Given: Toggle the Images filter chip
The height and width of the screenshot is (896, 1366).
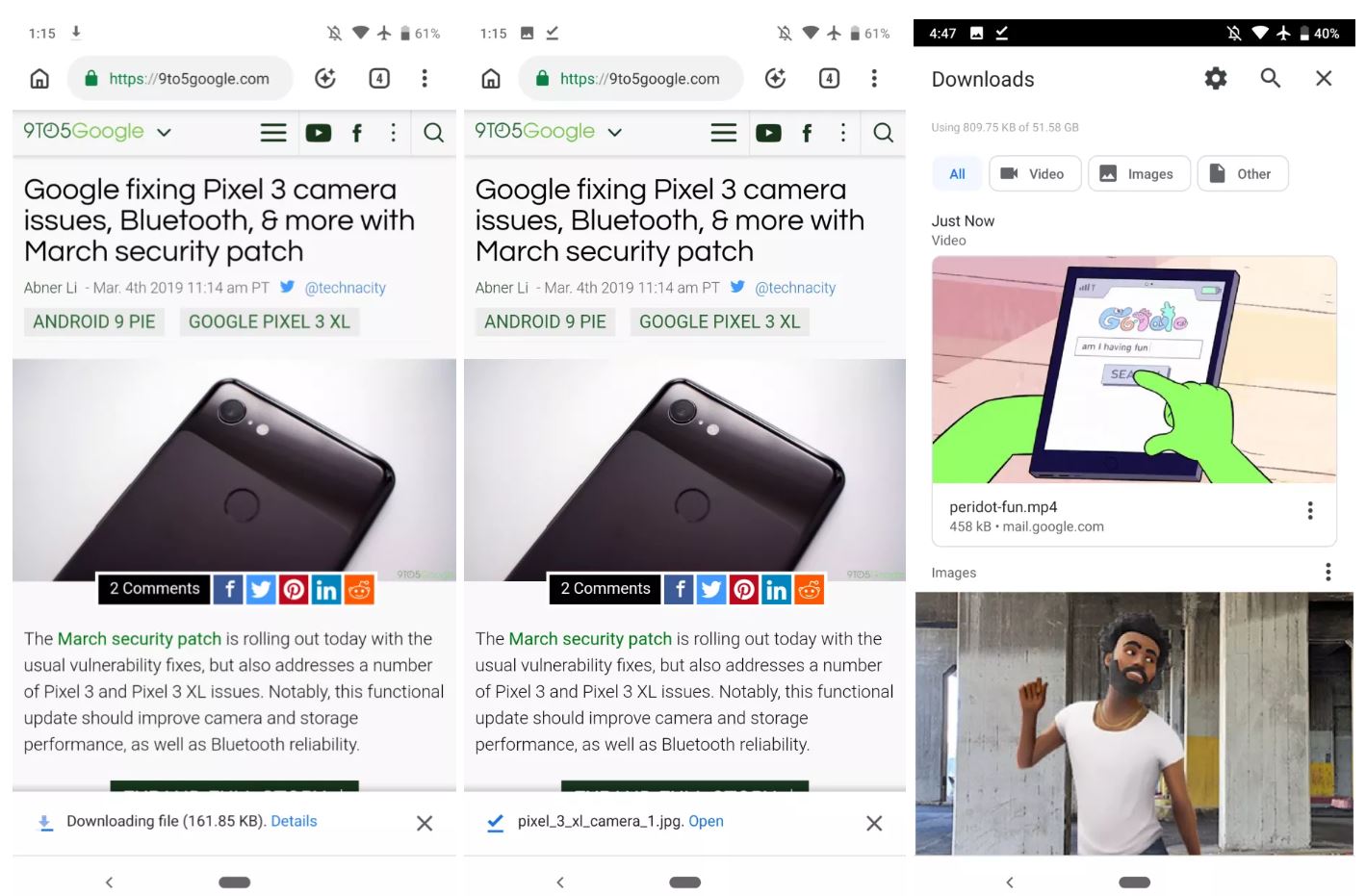Looking at the screenshot, I should point(1139,174).
